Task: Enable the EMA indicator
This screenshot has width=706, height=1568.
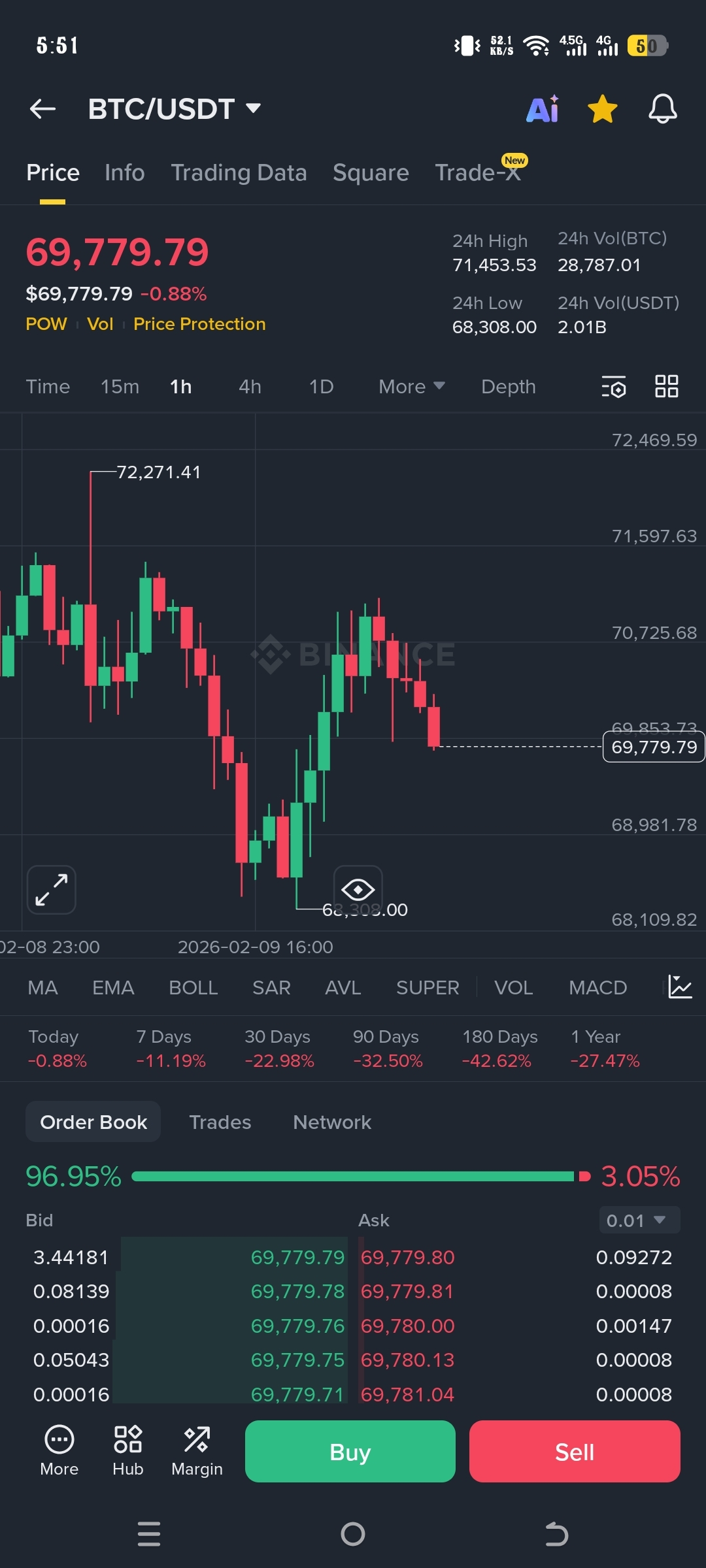Action: tap(113, 988)
